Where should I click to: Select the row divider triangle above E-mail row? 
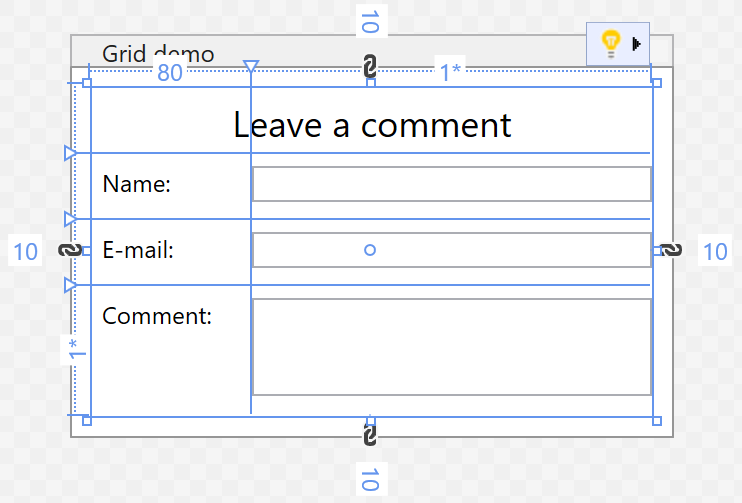[x=70, y=219]
